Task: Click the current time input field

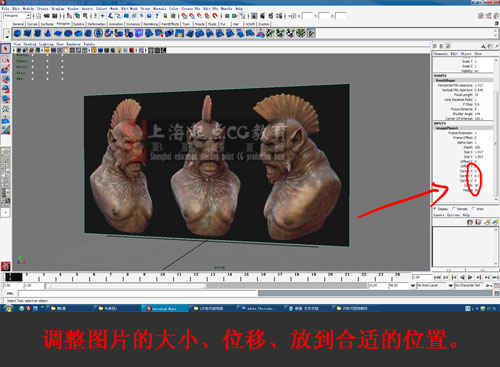Action: point(422,277)
